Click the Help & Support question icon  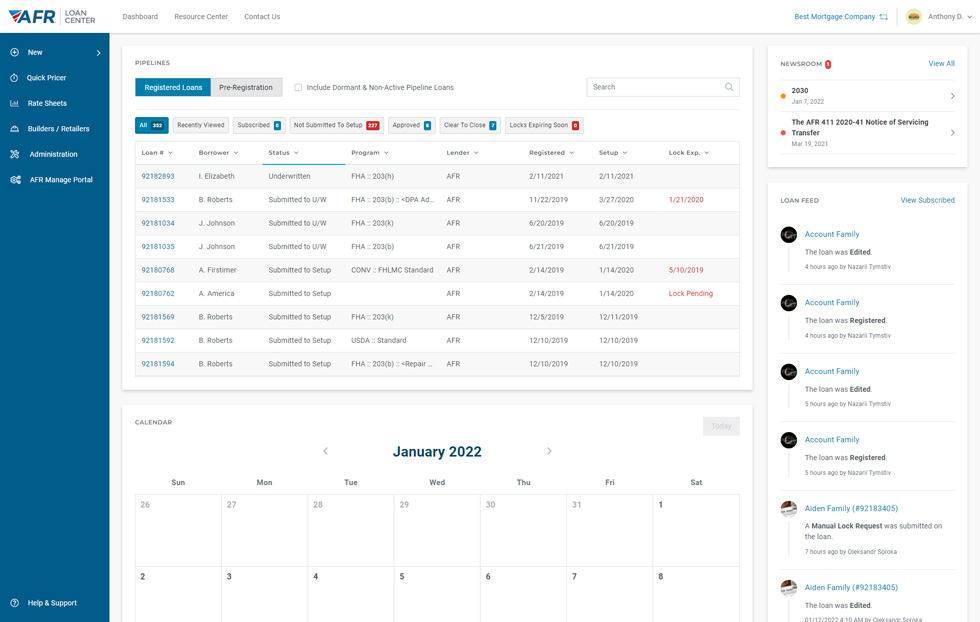(14, 603)
